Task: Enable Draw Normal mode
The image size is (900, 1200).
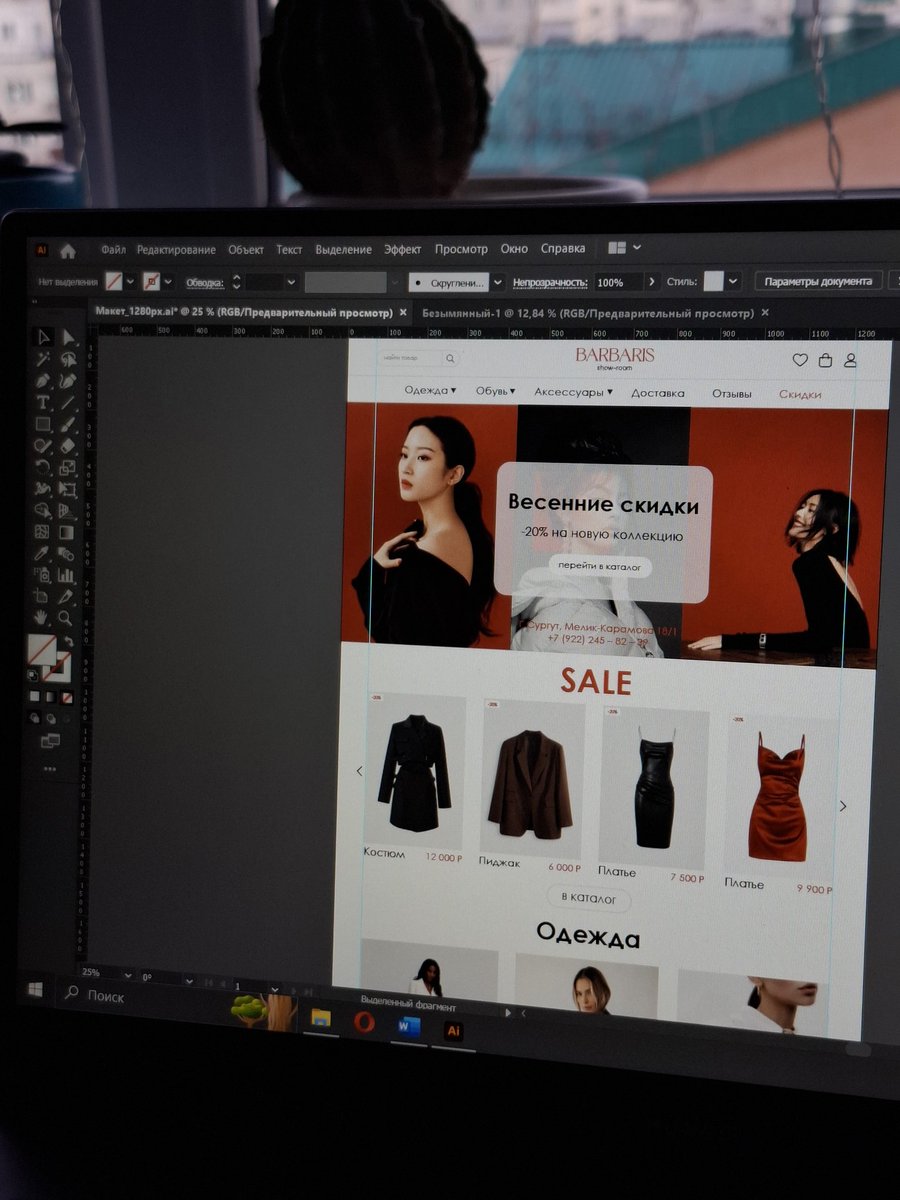Action: [x=35, y=717]
